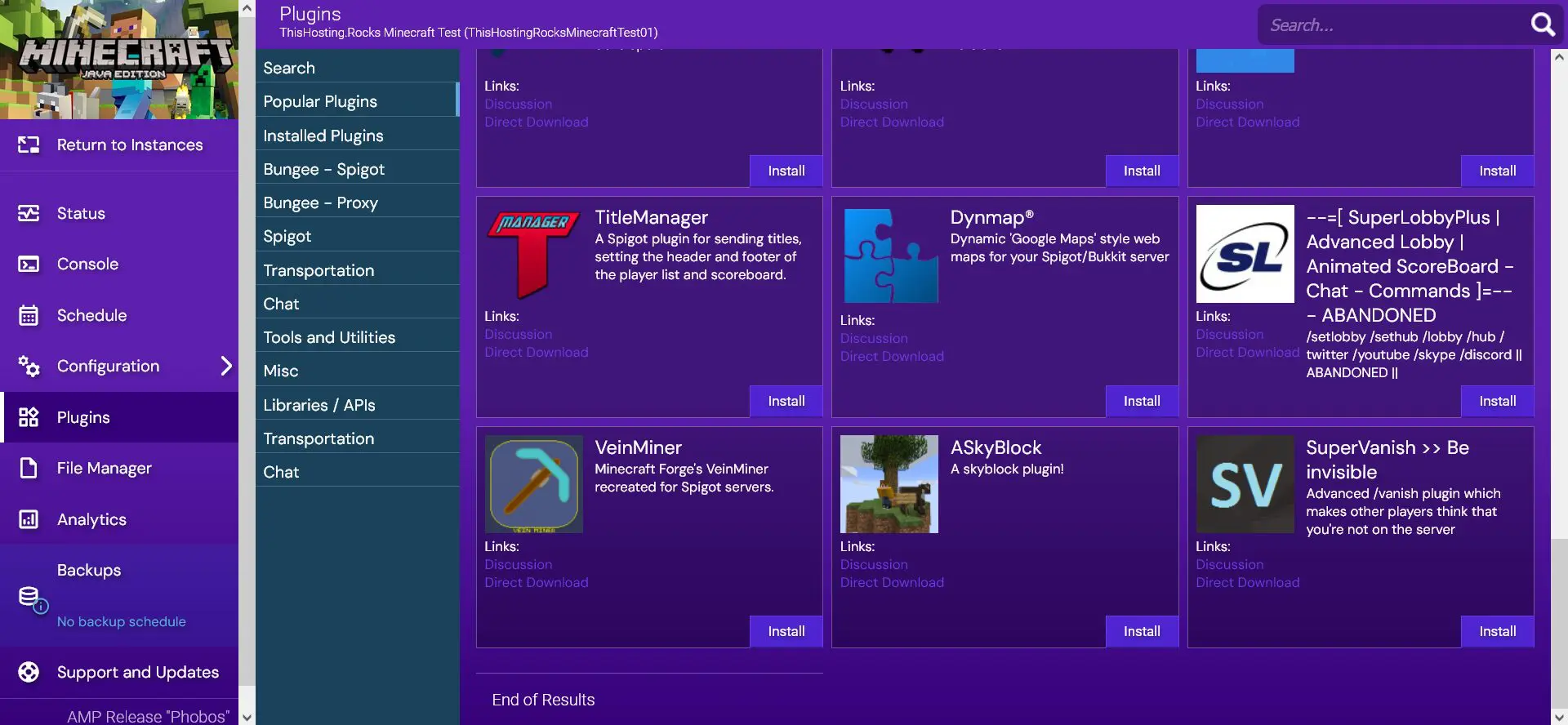Screen dimensions: 1568x725
Task: Click the File Manager document icon
Action: [29, 468]
